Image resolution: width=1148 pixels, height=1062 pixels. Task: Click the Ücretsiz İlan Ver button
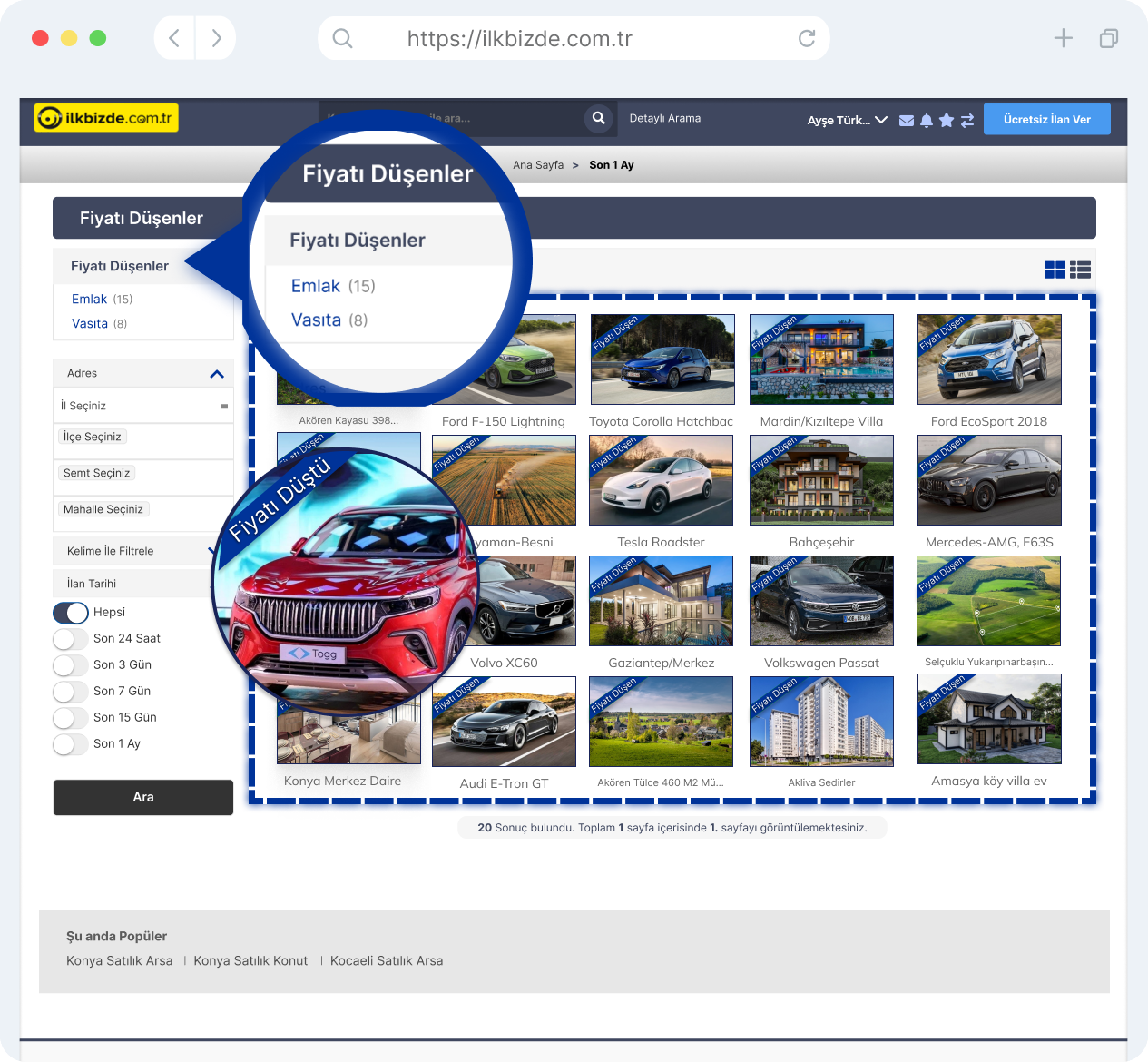pos(1047,119)
